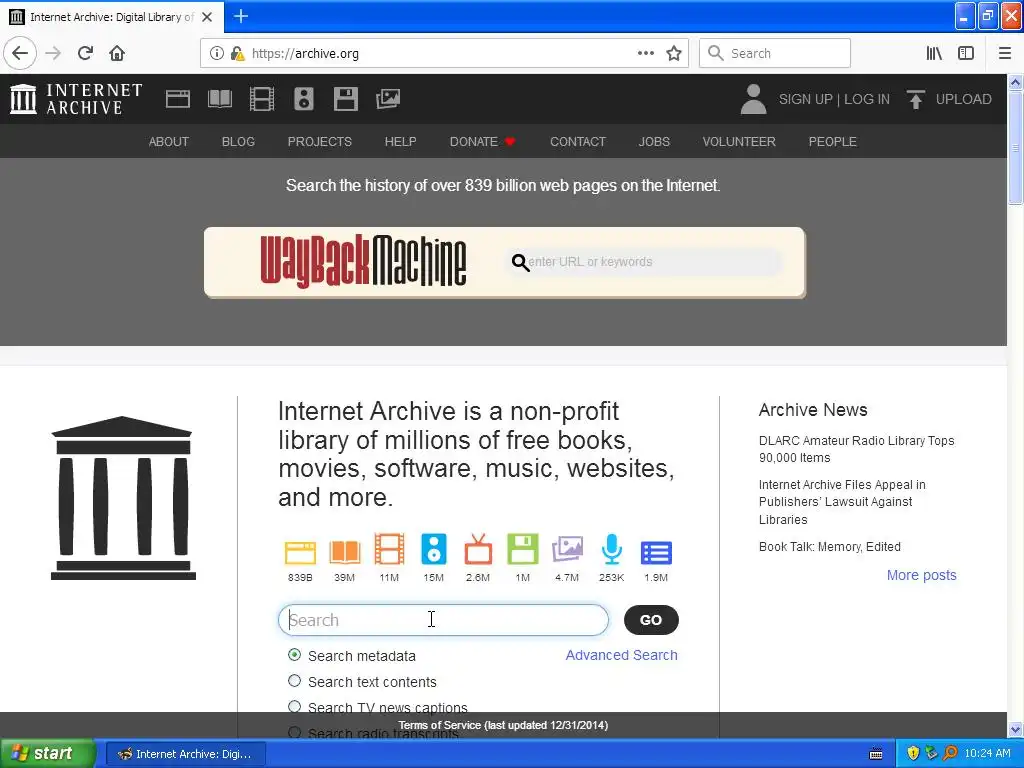Screen dimensions: 1024x768
Task: Open the yellow web pages icon labeled 839B
Action: [300, 552]
